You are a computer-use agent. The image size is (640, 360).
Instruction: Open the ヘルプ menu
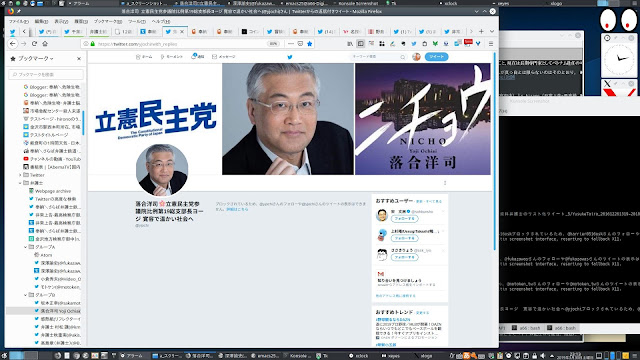tap(161, 21)
